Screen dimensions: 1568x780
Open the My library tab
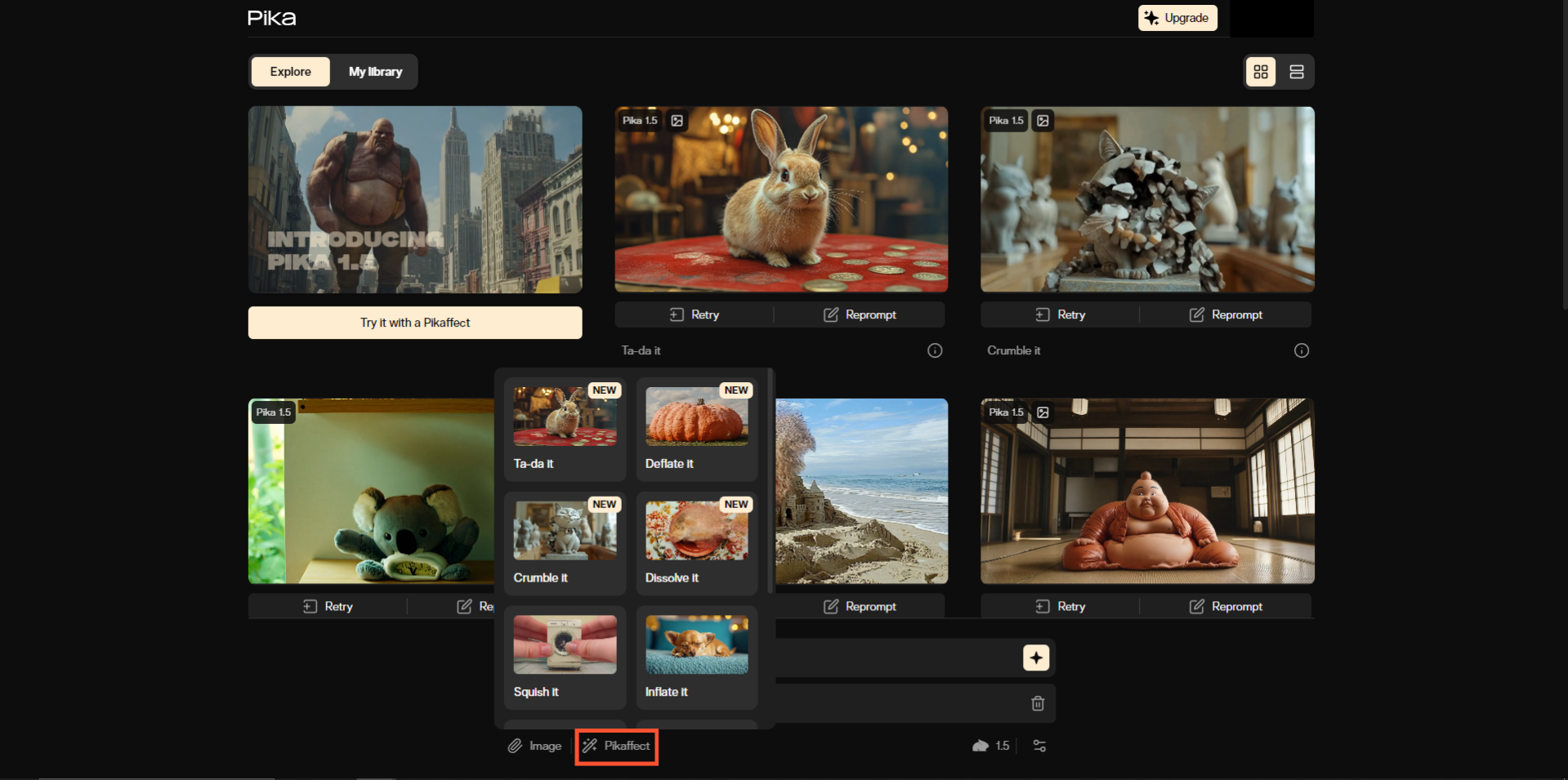click(375, 72)
